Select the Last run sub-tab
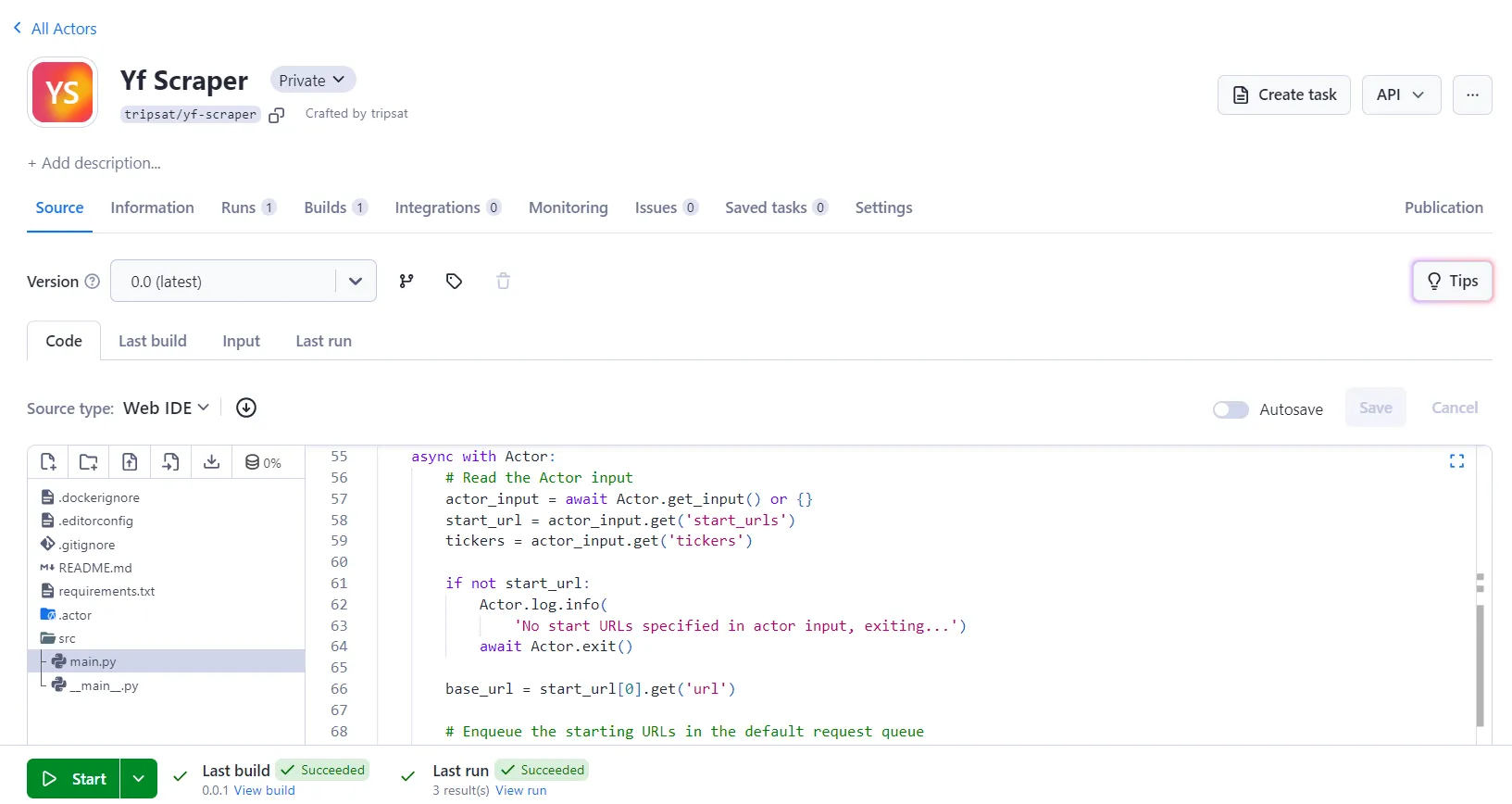This screenshot has width=1512, height=804. pos(323,341)
